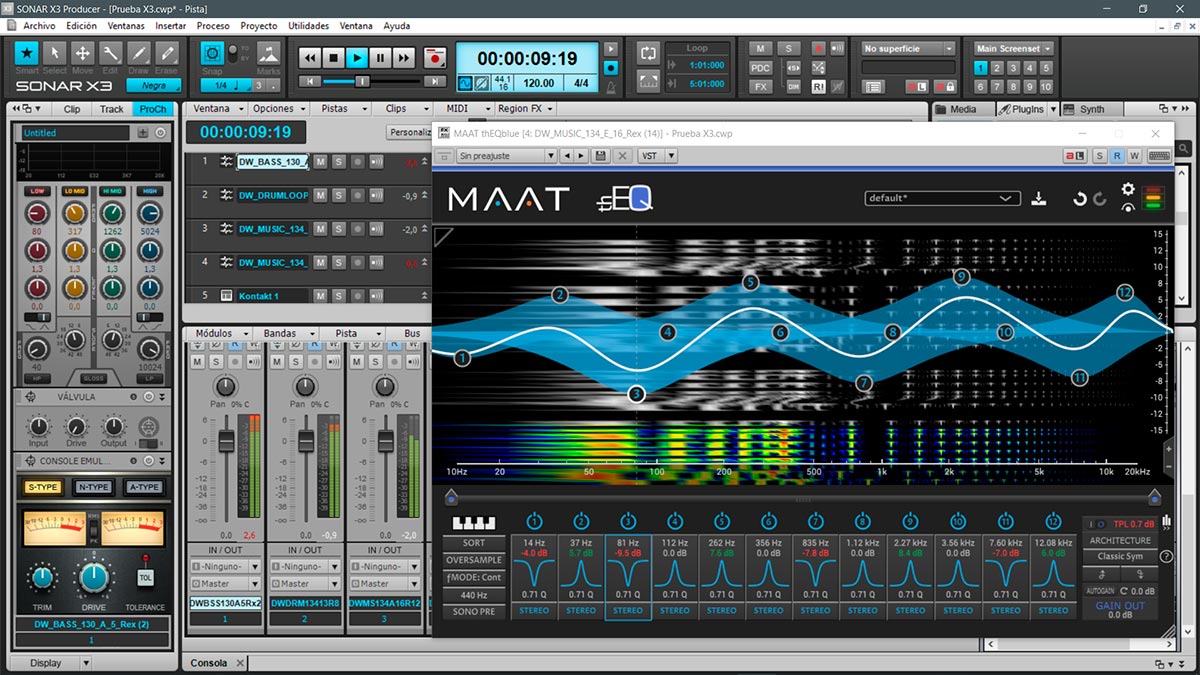Delete plugin preset with X button

[622, 156]
